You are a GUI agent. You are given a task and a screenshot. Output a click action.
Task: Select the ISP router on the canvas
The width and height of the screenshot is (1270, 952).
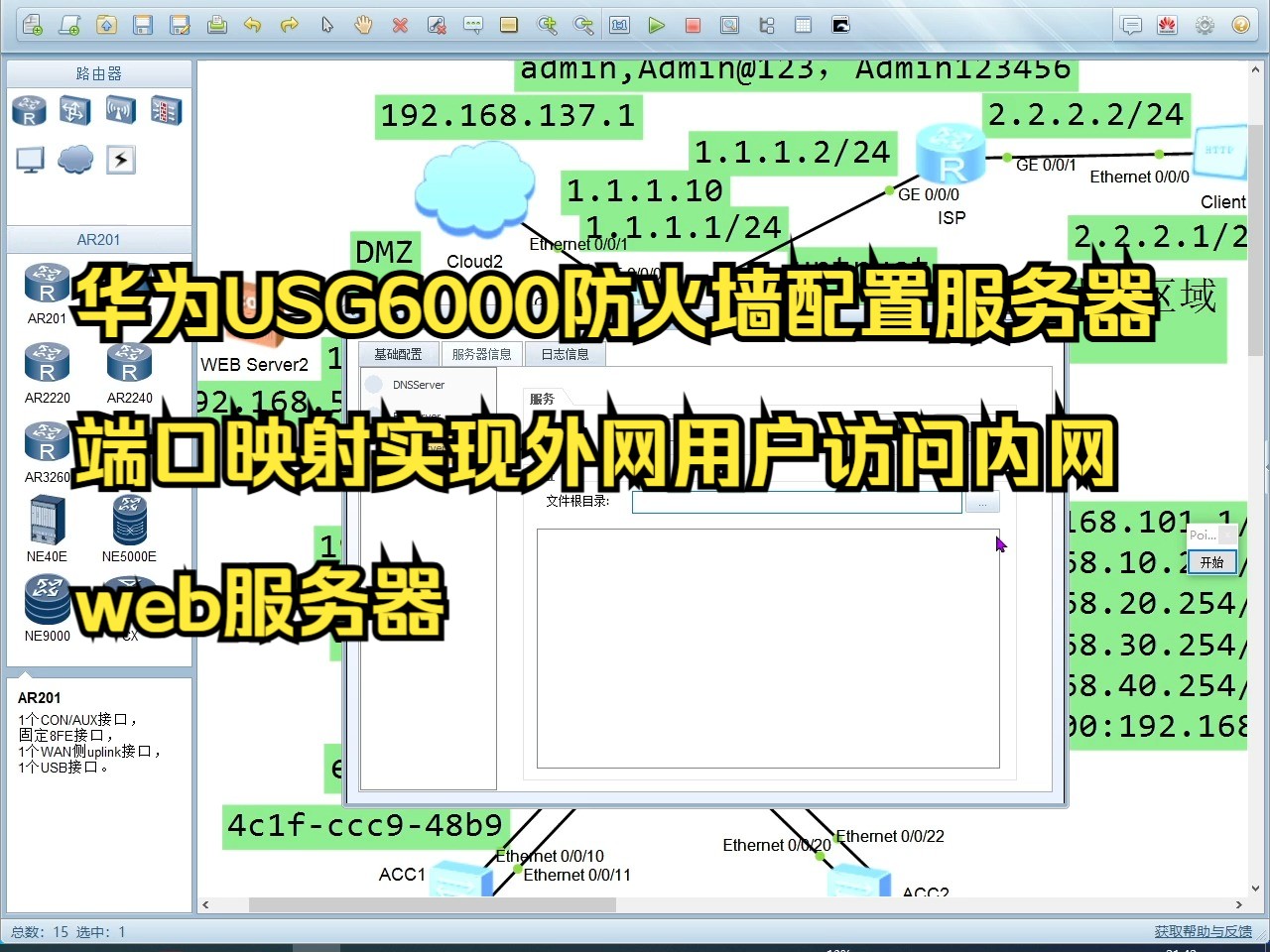(950, 154)
